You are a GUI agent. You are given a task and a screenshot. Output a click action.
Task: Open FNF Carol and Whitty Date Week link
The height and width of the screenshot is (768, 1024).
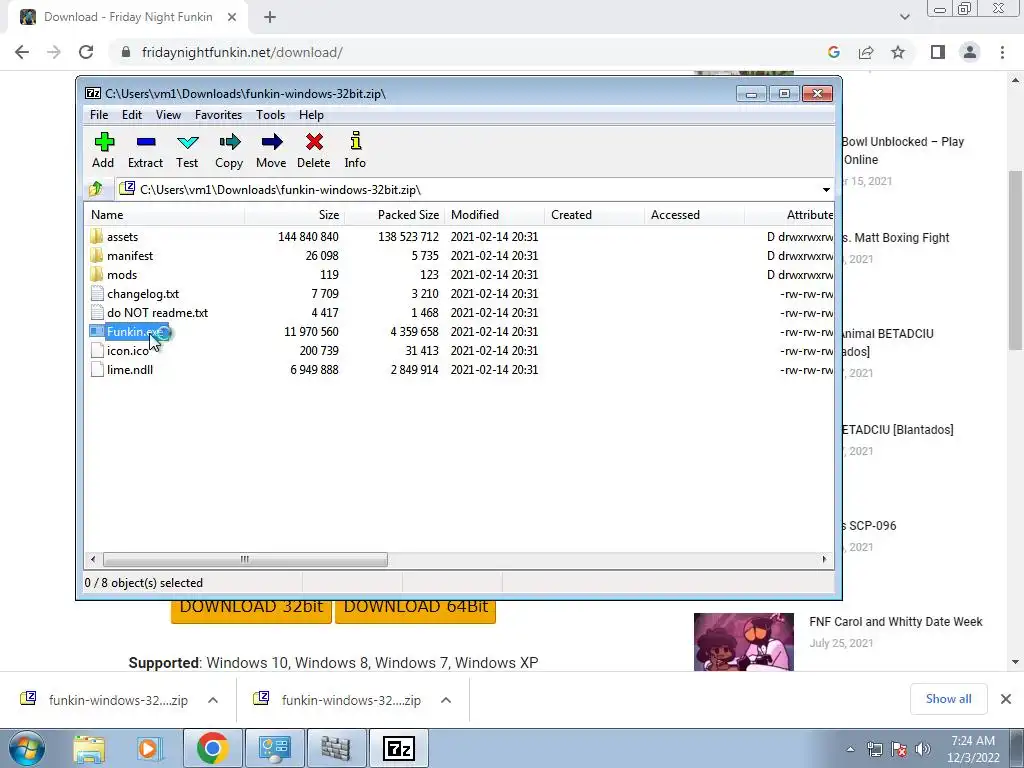895,622
